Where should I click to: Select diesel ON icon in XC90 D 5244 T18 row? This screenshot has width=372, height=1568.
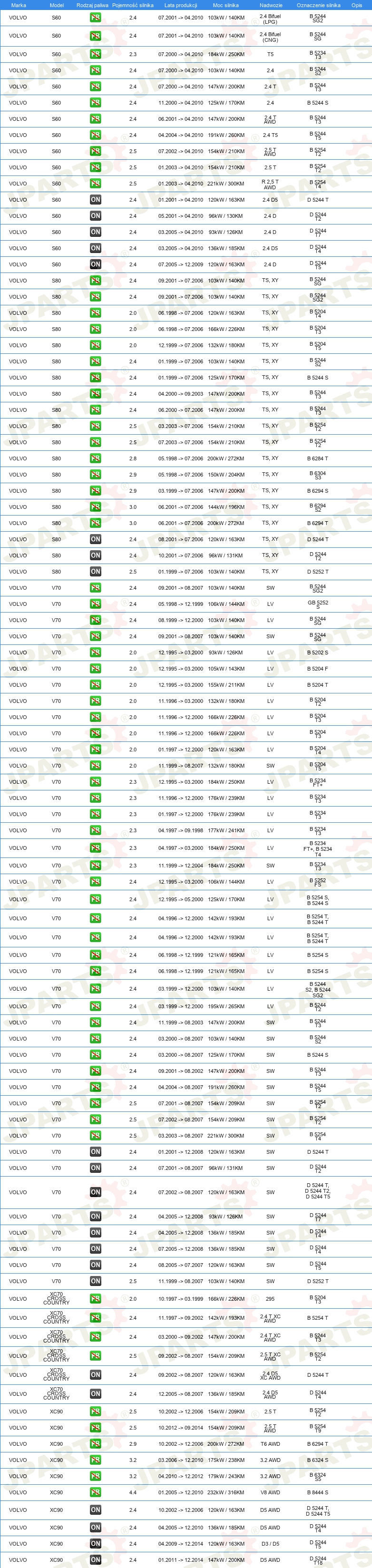point(96,1559)
